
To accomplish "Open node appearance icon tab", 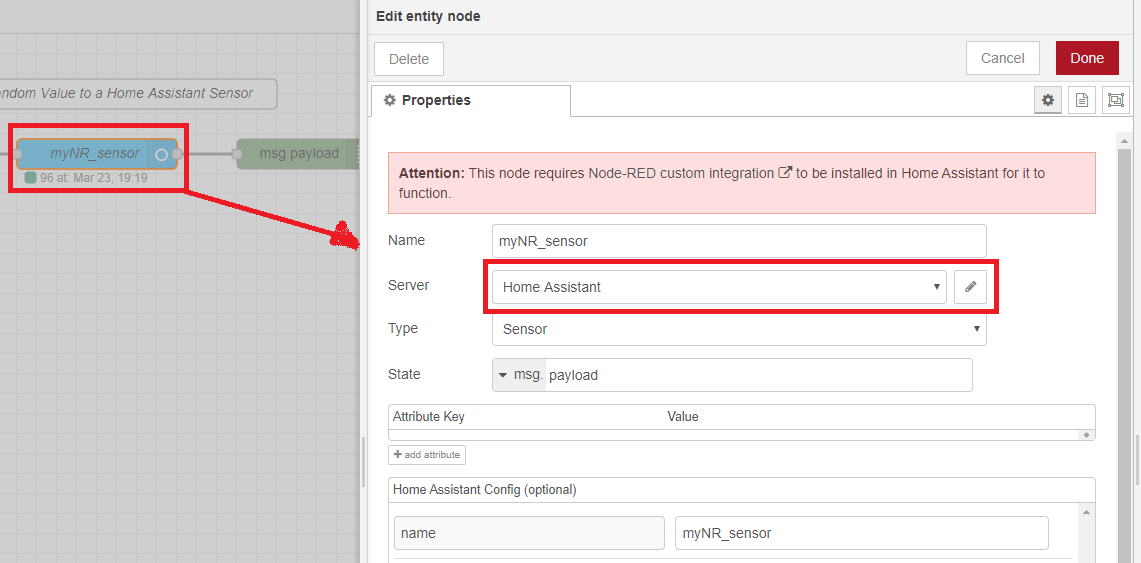I will (1116, 100).
